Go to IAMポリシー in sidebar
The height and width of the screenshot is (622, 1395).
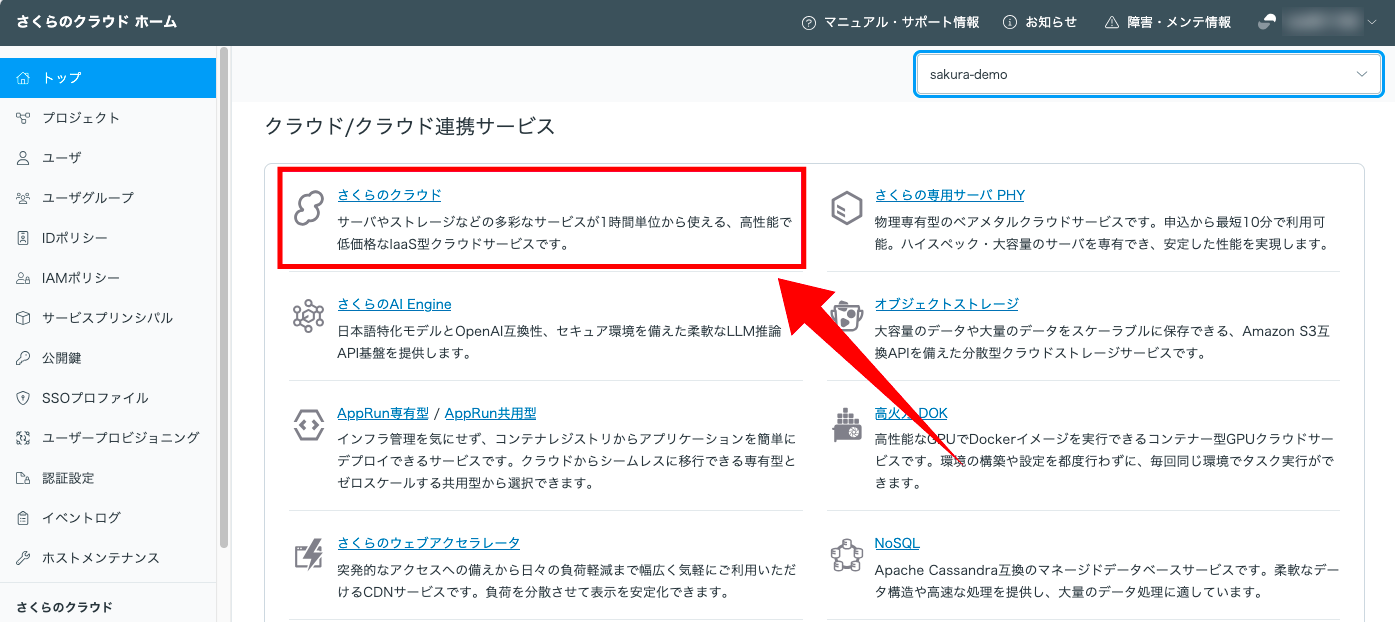(x=80, y=278)
